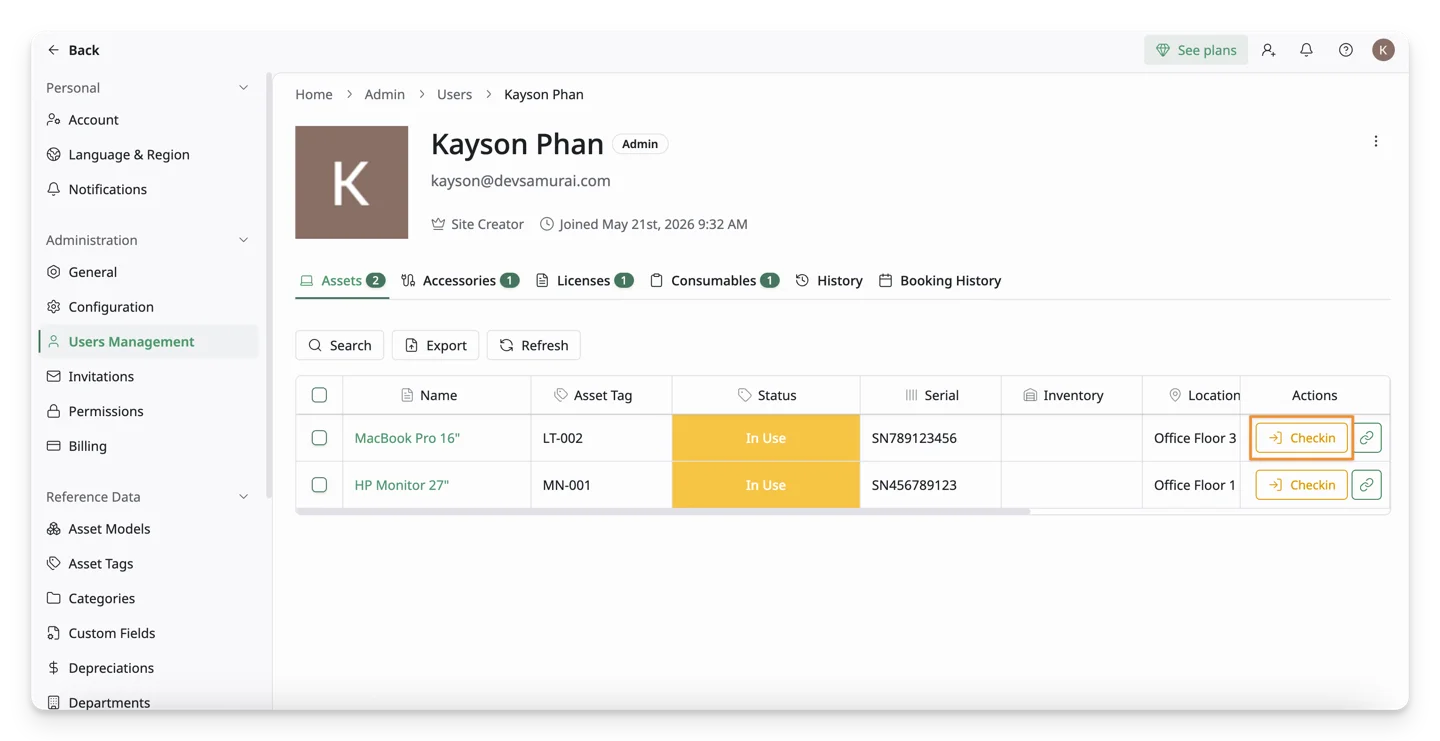This screenshot has width=1440, height=741.
Task: Check in the MacBook Pro 16" asset
Action: click(x=1301, y=438)
